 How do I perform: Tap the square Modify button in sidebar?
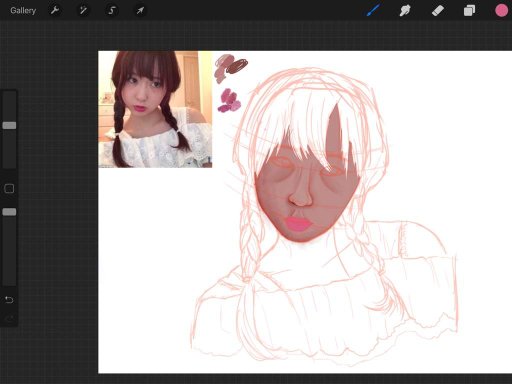coord(9,189)
